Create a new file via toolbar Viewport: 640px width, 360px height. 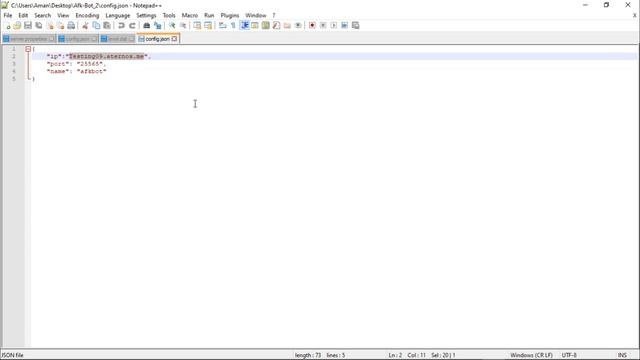coord(7,26)
